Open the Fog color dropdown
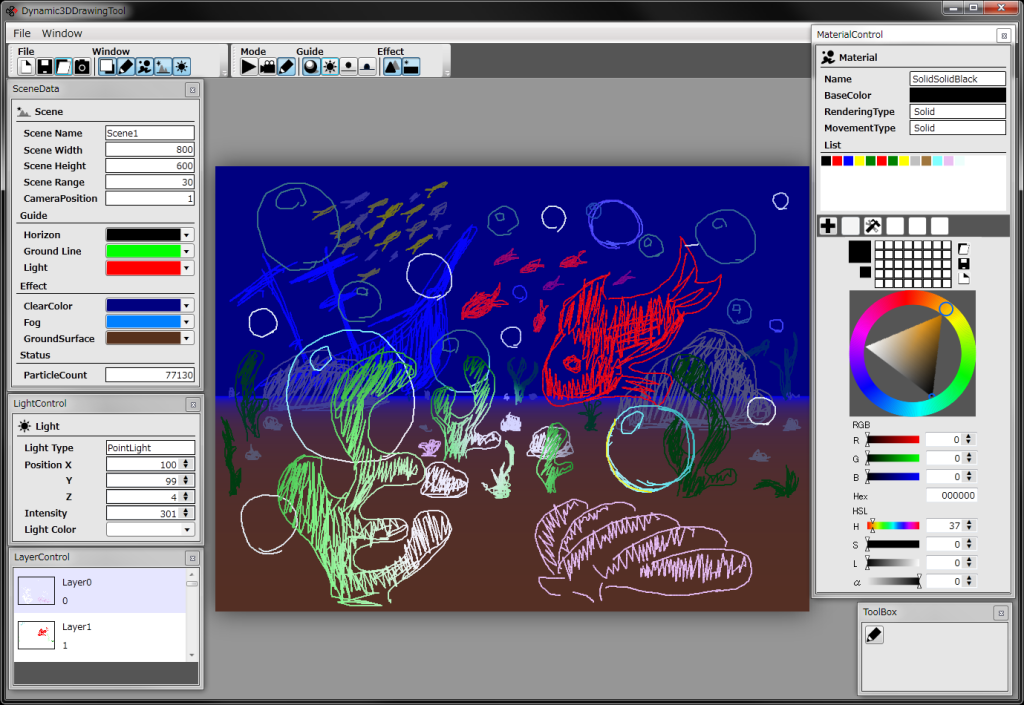The image size is (1024, 705). coord(187,322)
